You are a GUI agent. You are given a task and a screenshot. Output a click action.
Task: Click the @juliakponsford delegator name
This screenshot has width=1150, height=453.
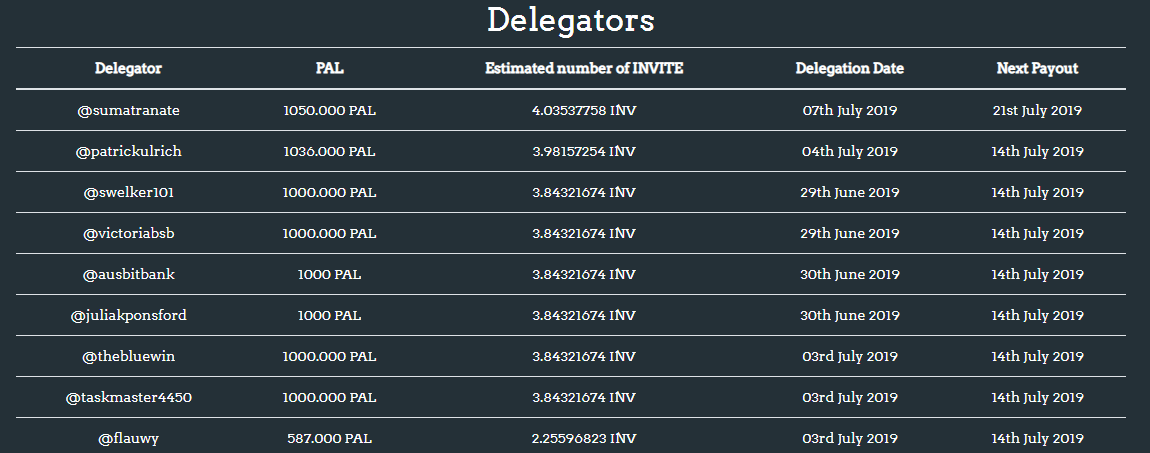click(128, 316)
